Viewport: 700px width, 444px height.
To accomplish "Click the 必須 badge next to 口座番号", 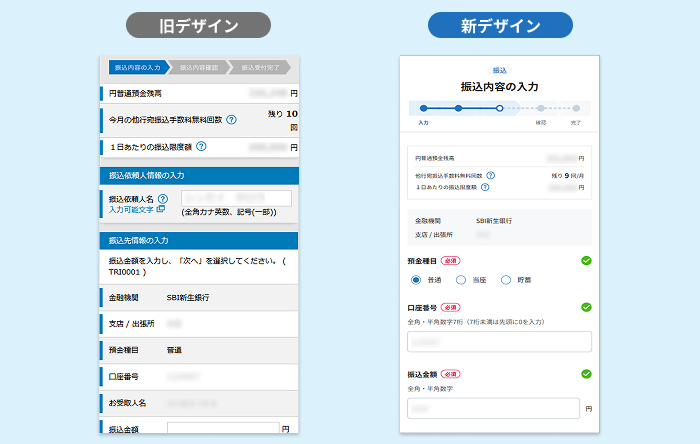I will [x=450, y=307].
